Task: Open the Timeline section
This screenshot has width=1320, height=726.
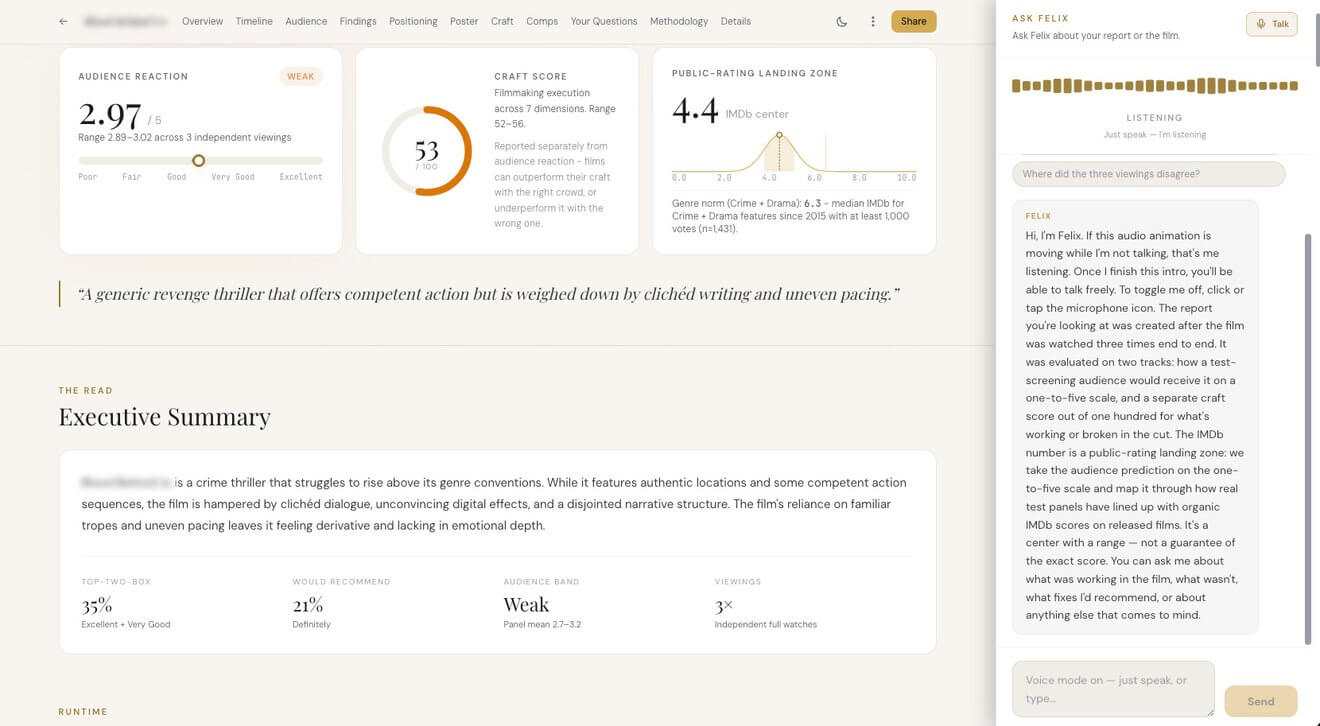Action: (254, 21)
